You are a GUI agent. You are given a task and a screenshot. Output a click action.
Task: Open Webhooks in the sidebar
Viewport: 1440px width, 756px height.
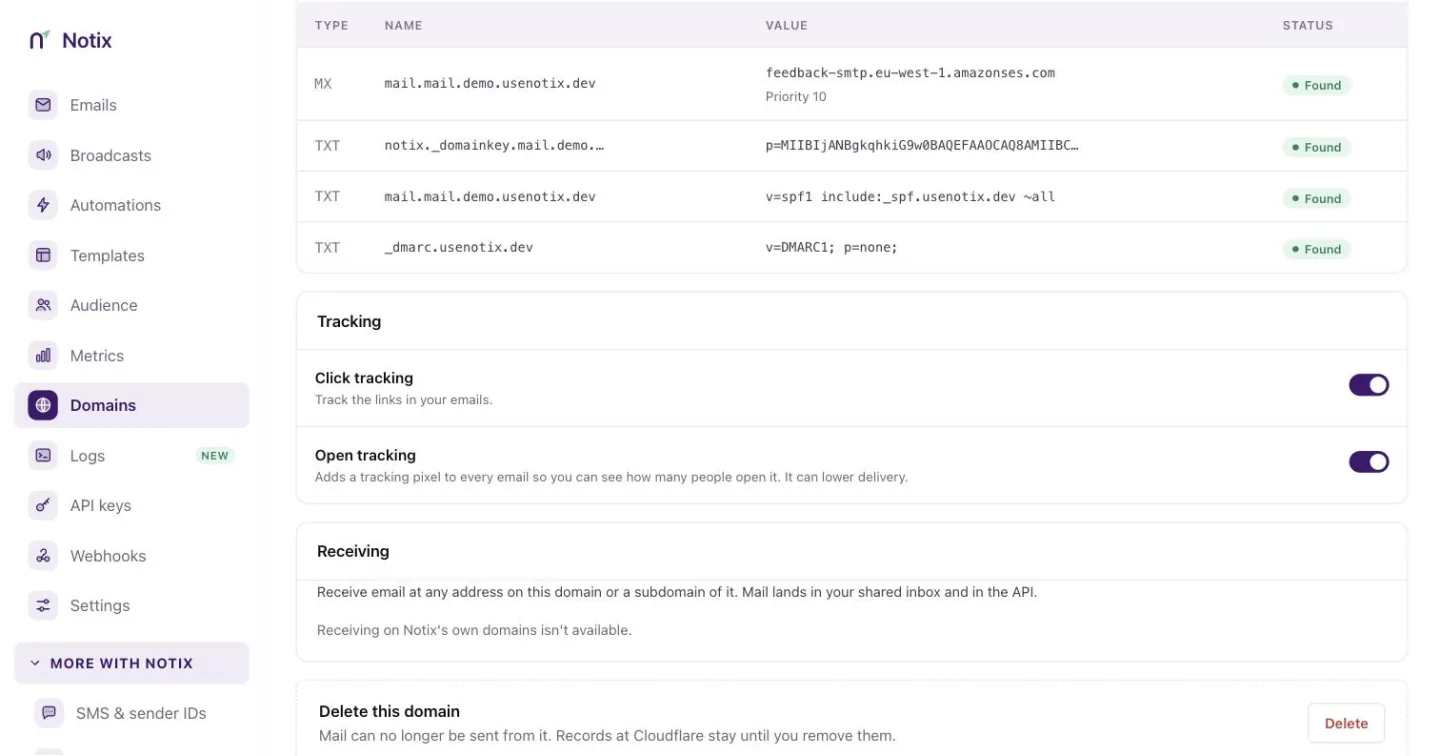[131, 555]
